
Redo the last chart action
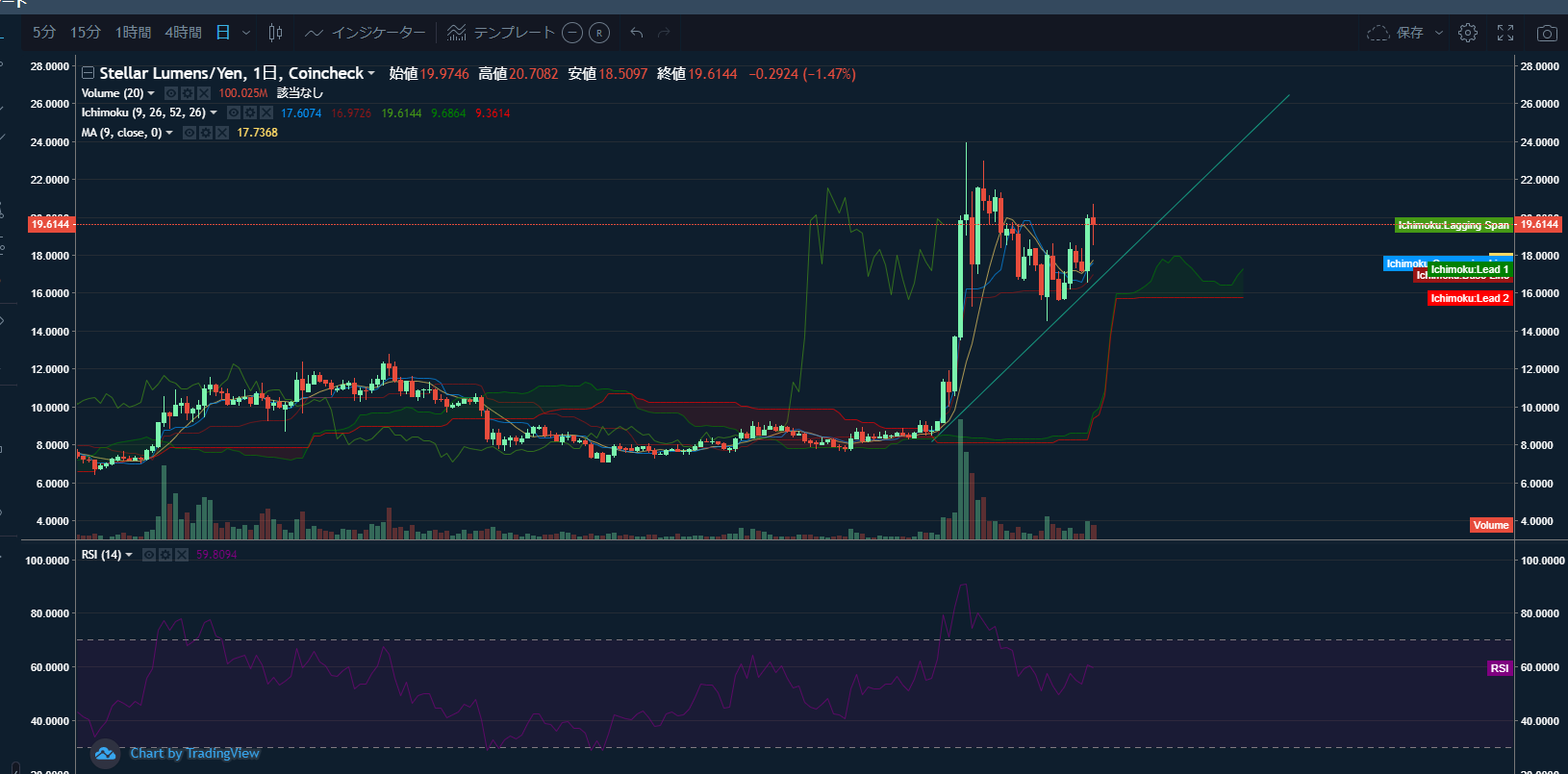(x=664, y=33)
